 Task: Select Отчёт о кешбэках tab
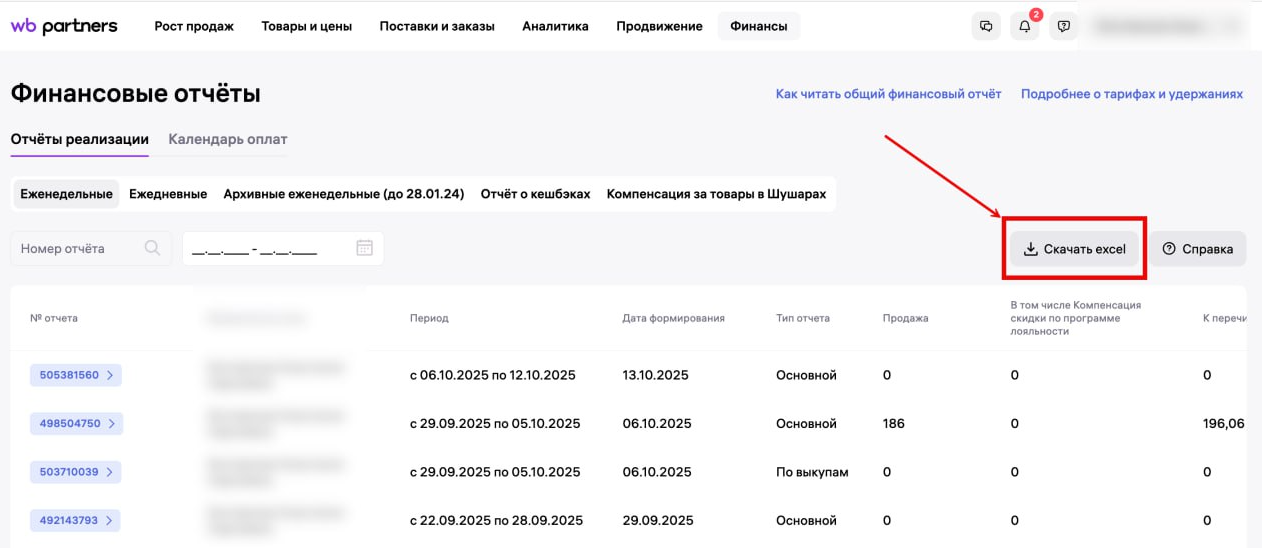pos(535,194)
